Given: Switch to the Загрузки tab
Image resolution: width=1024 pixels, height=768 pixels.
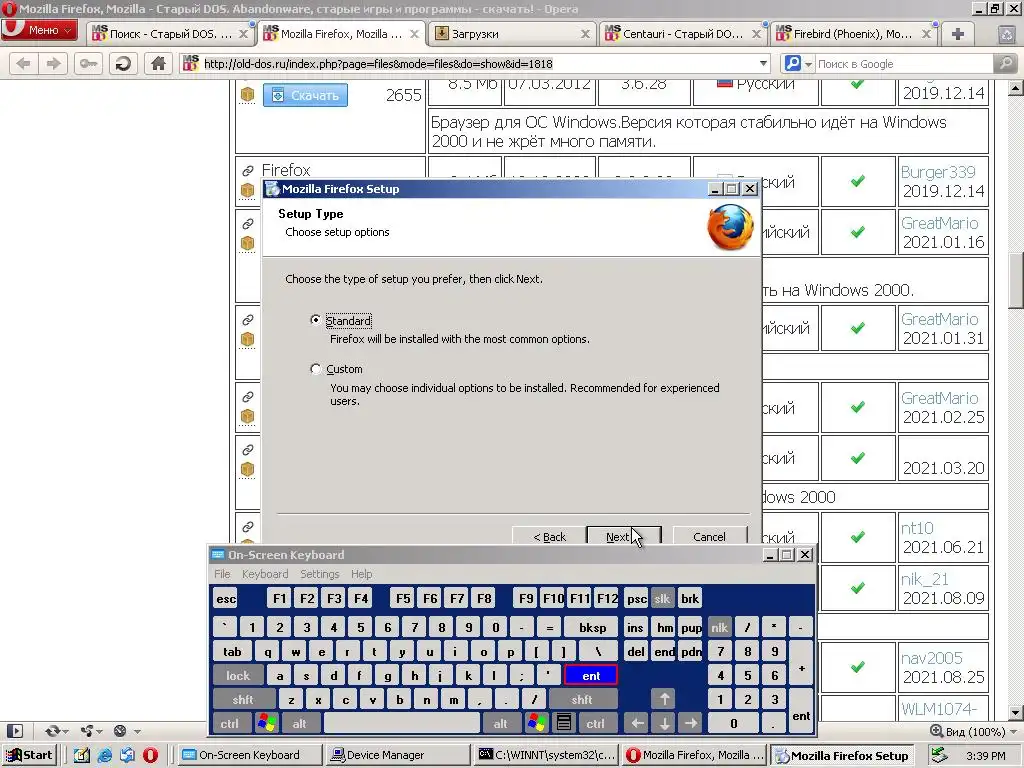Looking at the screenshot, I should tap(512, 34).
